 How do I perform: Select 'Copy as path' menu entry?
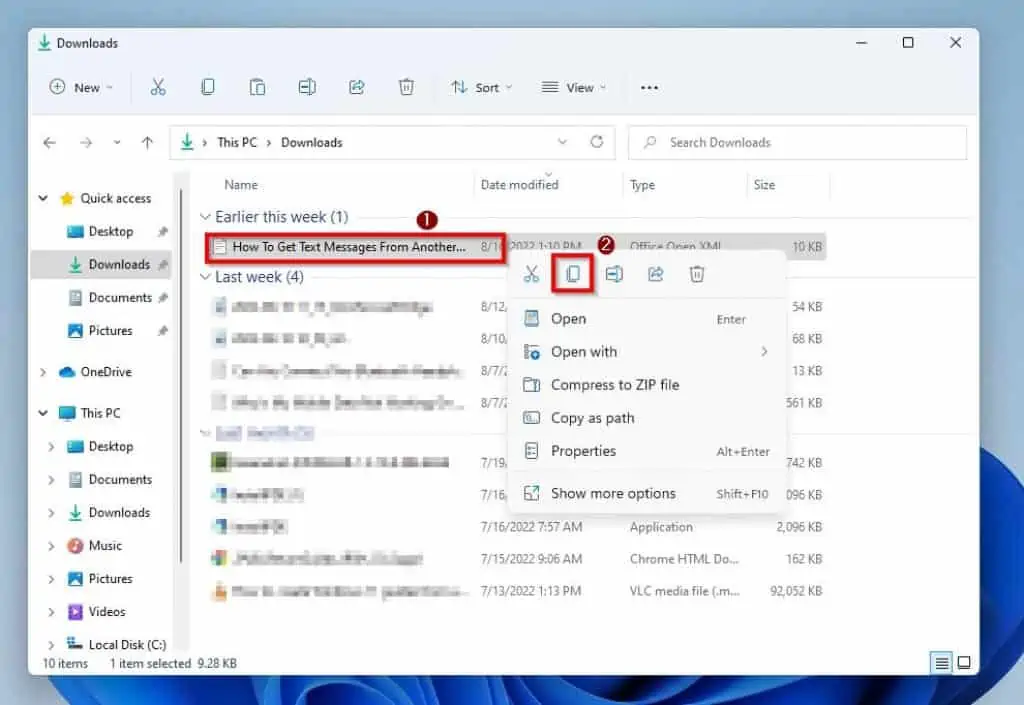pos(592,418)
